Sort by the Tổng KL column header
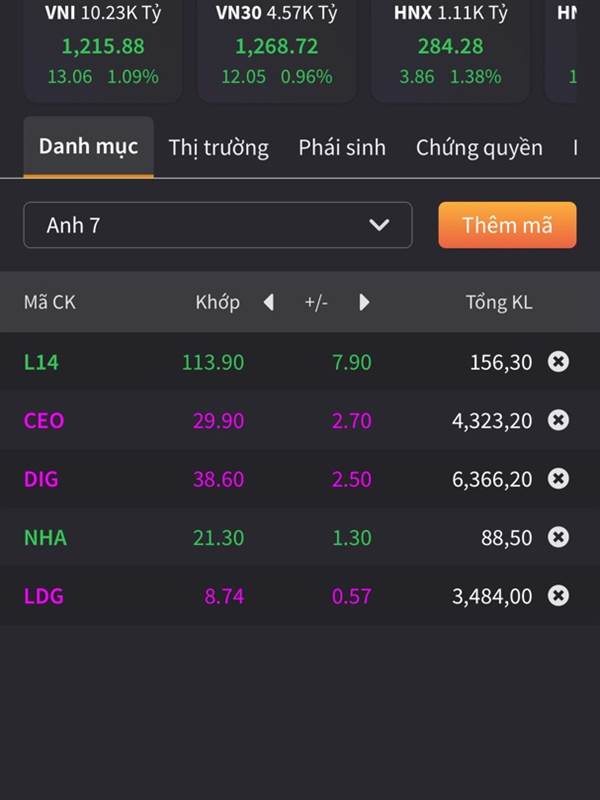The height and width of the screenshot is (800, 600). coord(499,303)
